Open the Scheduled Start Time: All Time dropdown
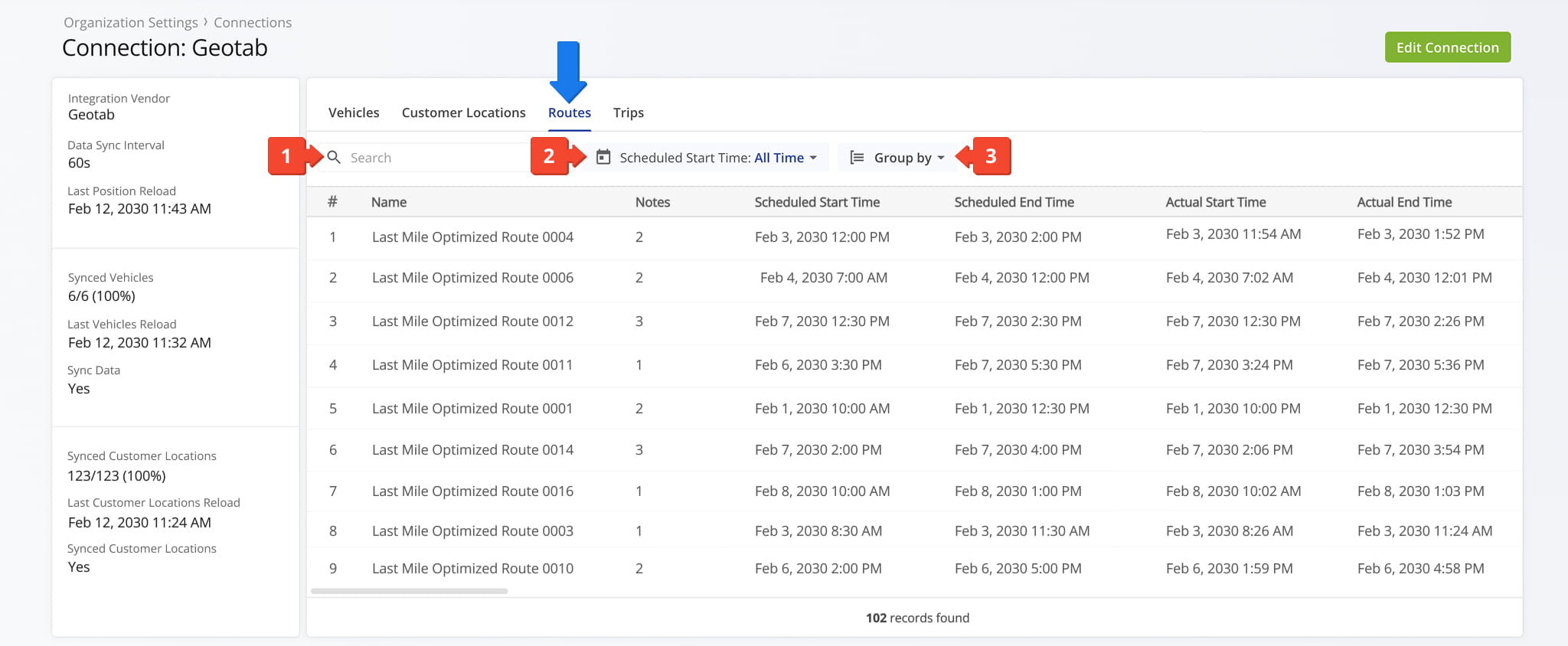 pyautogui.click(x=707, y=158)
